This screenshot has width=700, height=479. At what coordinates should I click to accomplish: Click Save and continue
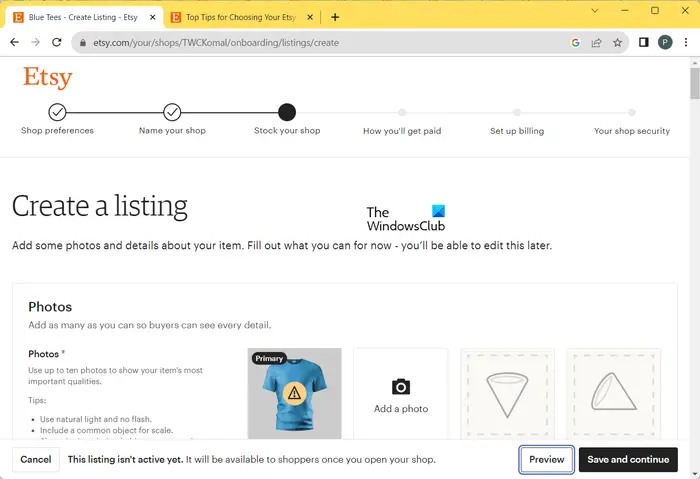pyautogui.click(x=628, y=459)
